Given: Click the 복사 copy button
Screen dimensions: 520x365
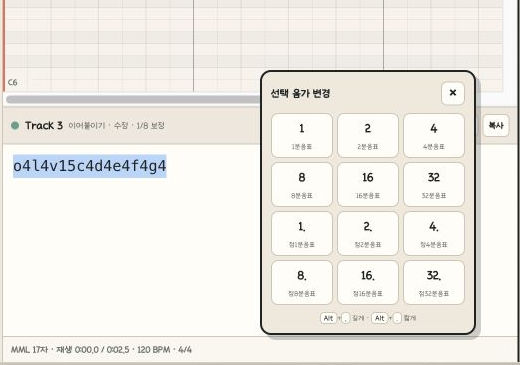Looking at the screenshot, I should (x=496, y=125).
